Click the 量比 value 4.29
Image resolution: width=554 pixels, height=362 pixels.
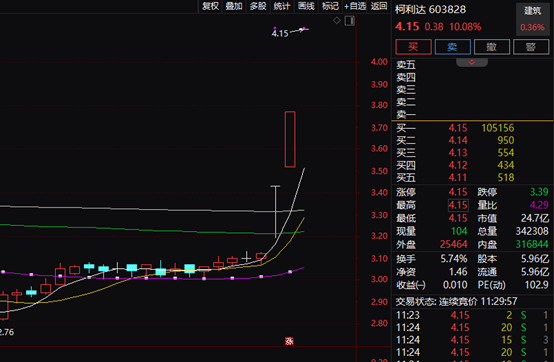pyautogui.click(x=539, y=205)
